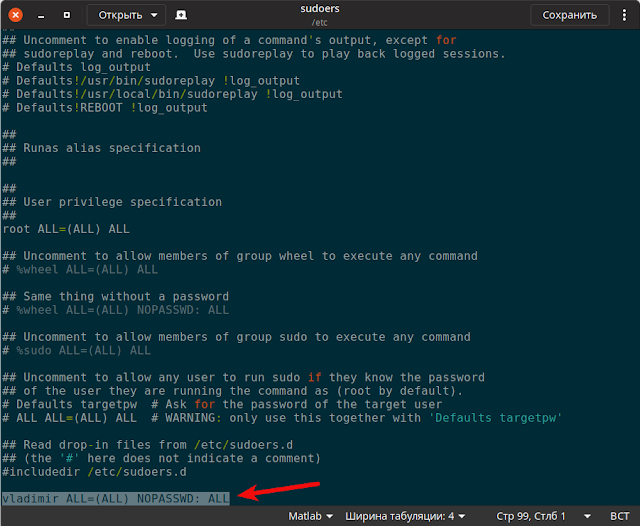Click the '# Defaults!/usr/local/bin/sudoreplay !log_output' line
The image size is (640, 526).
(172, 94)
